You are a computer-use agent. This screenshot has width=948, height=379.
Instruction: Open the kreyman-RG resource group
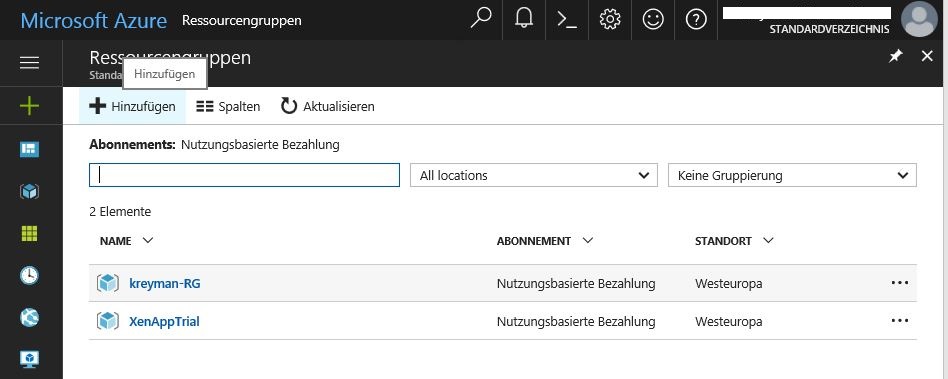164,283
